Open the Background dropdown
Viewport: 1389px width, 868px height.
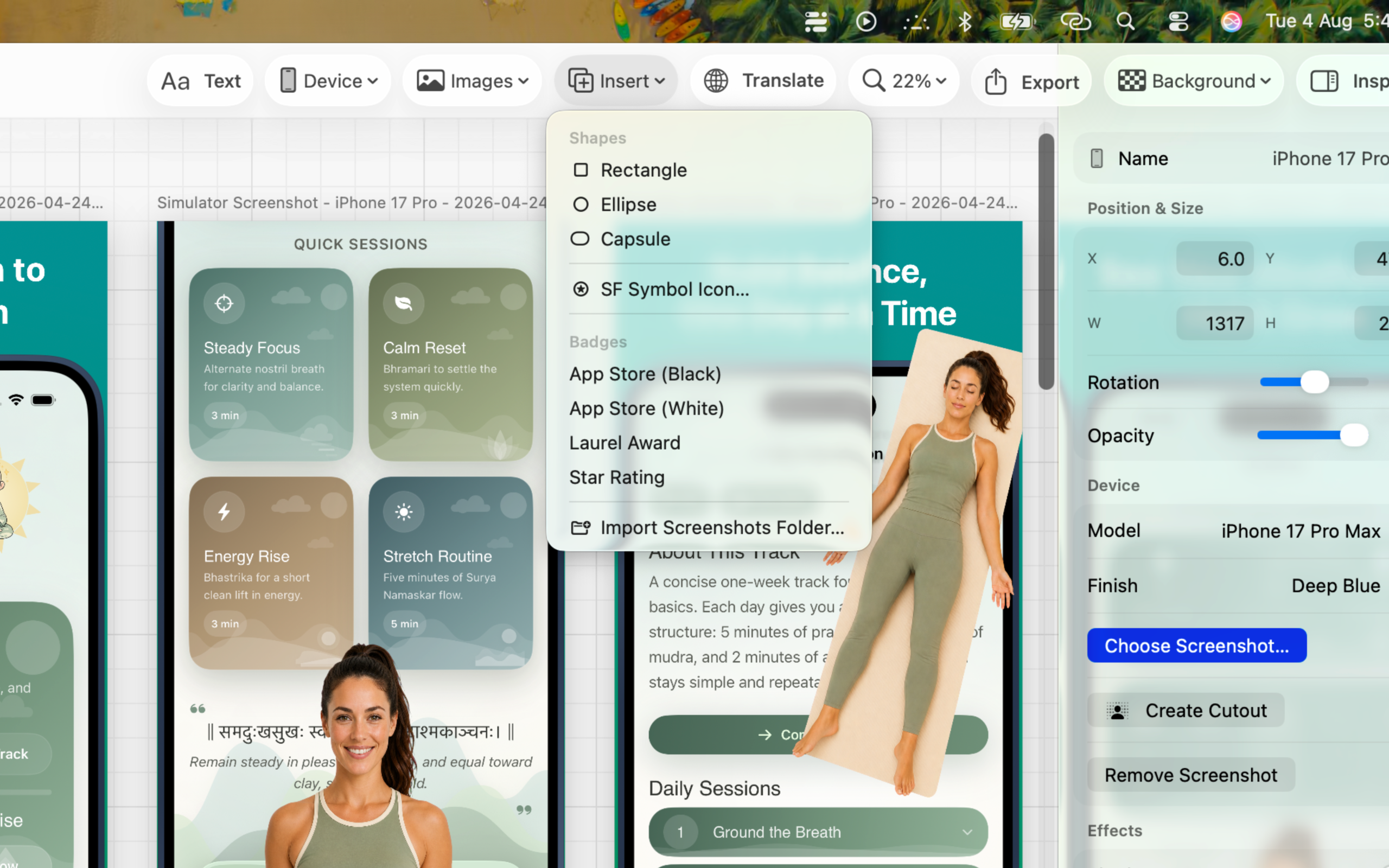[x=1194, y=81]
